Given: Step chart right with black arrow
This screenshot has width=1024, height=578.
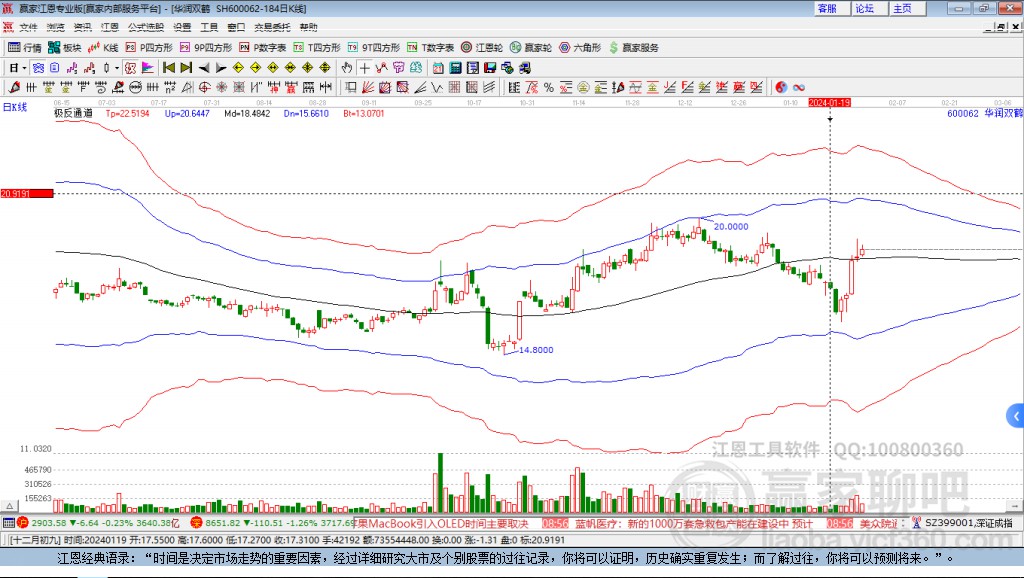Looking at the screenshot, I should [221, 68].
